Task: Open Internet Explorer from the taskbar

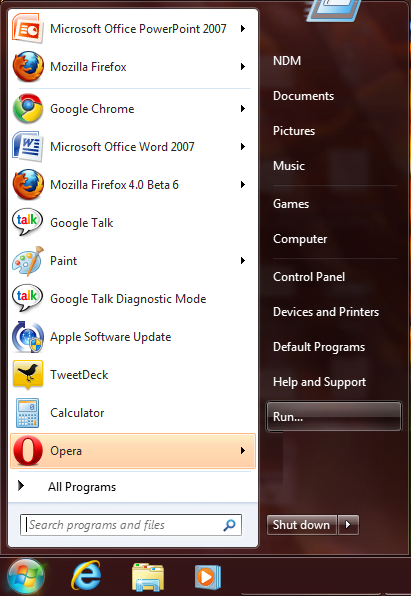Action: [x=86, y=576]
